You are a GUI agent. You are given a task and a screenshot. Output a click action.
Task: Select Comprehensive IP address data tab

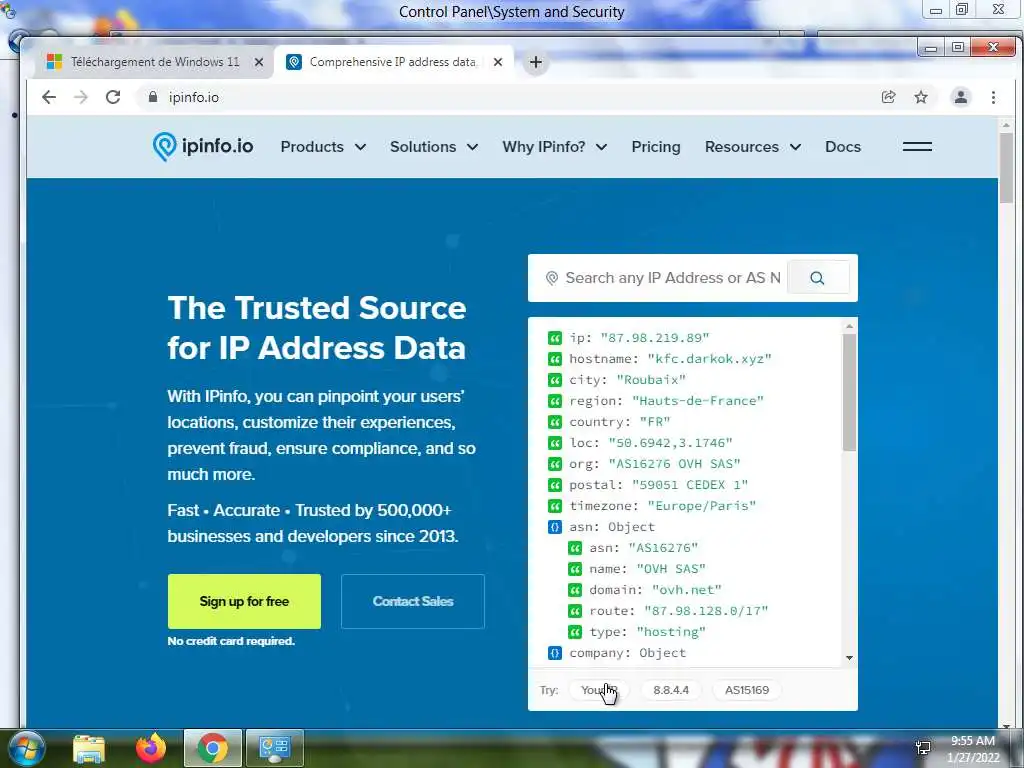click(392, 62)
